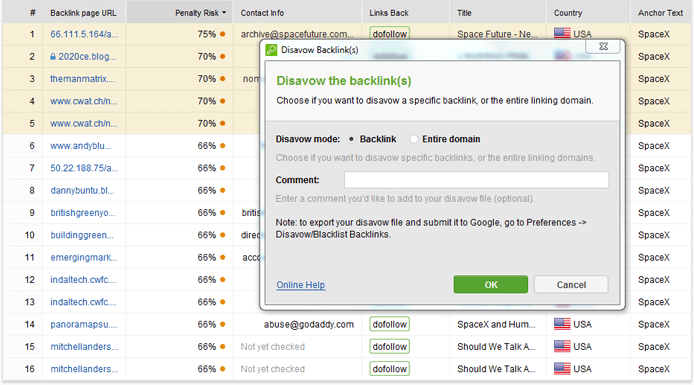
Task: Click USA flag icon in row 14
Action: click(562, 324)
